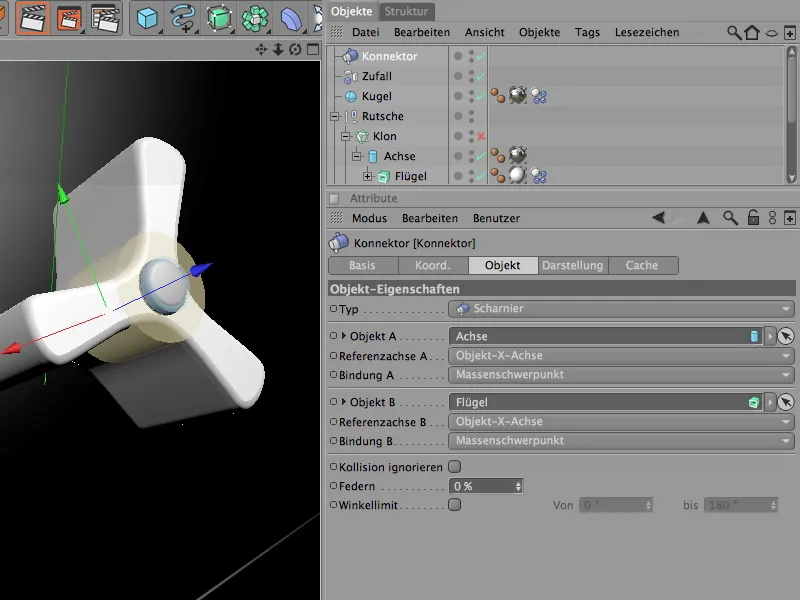
Task: Open the Bindung B dropdown
Action: pos(620,441)
